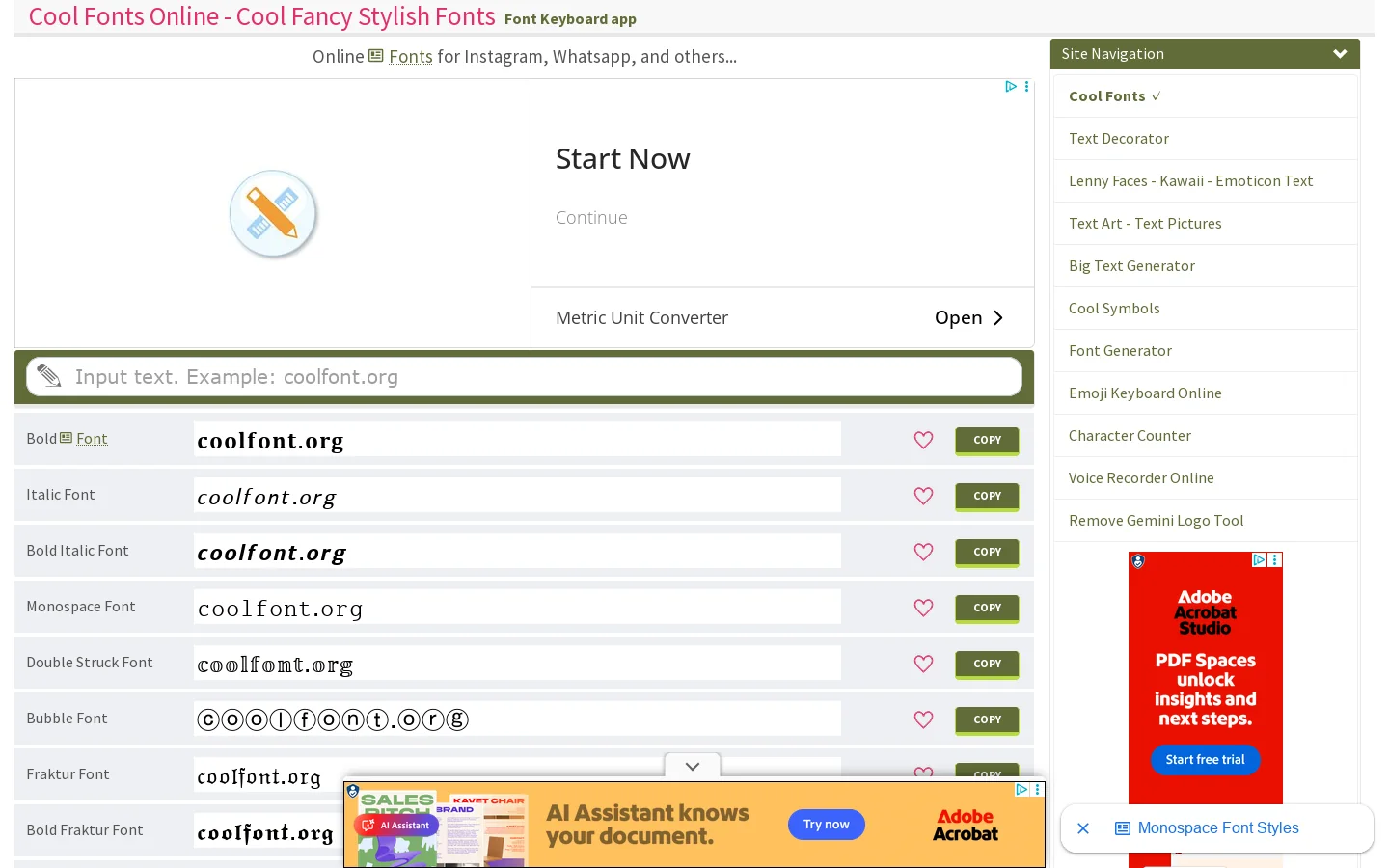Click the collapse arrow above the banner ad

(x=693, y=766)
